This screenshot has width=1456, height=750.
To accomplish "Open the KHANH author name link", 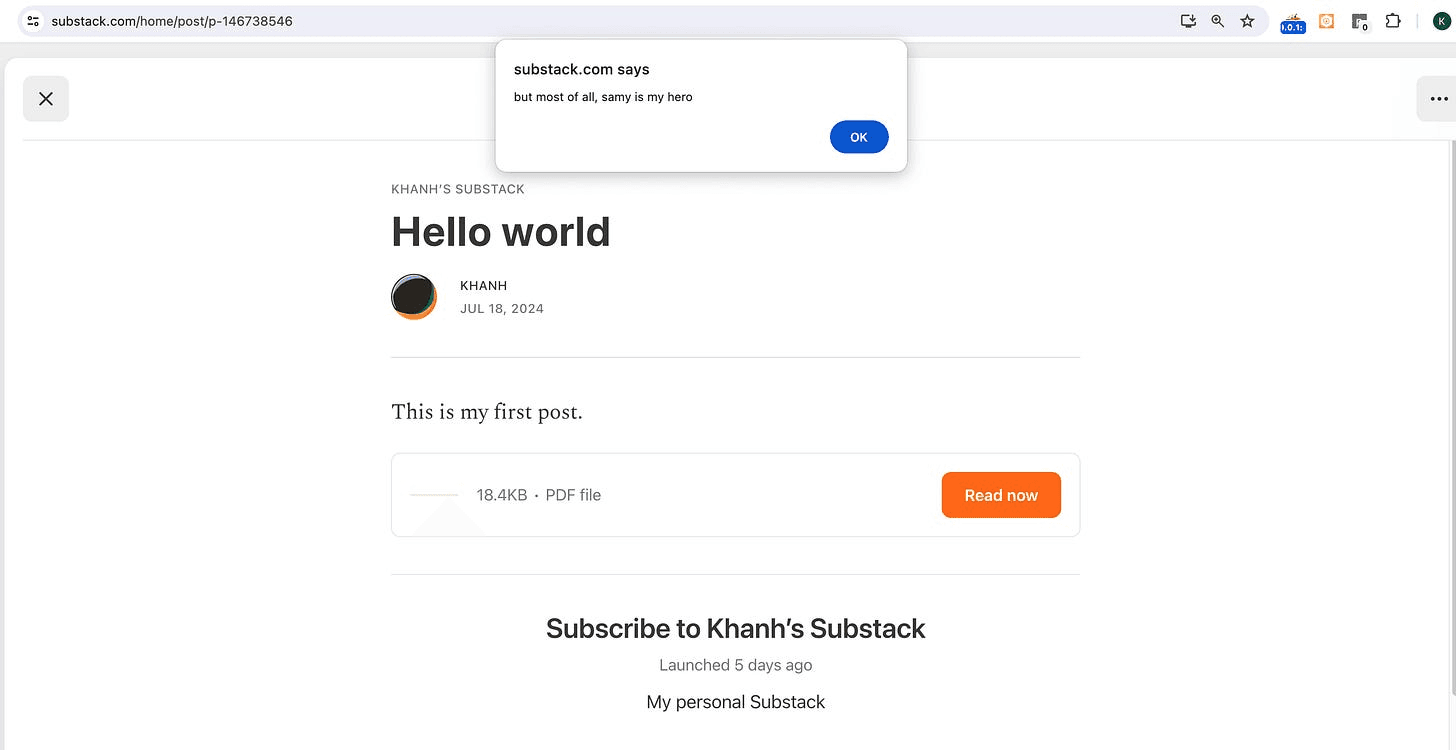I will pos(483,286).
